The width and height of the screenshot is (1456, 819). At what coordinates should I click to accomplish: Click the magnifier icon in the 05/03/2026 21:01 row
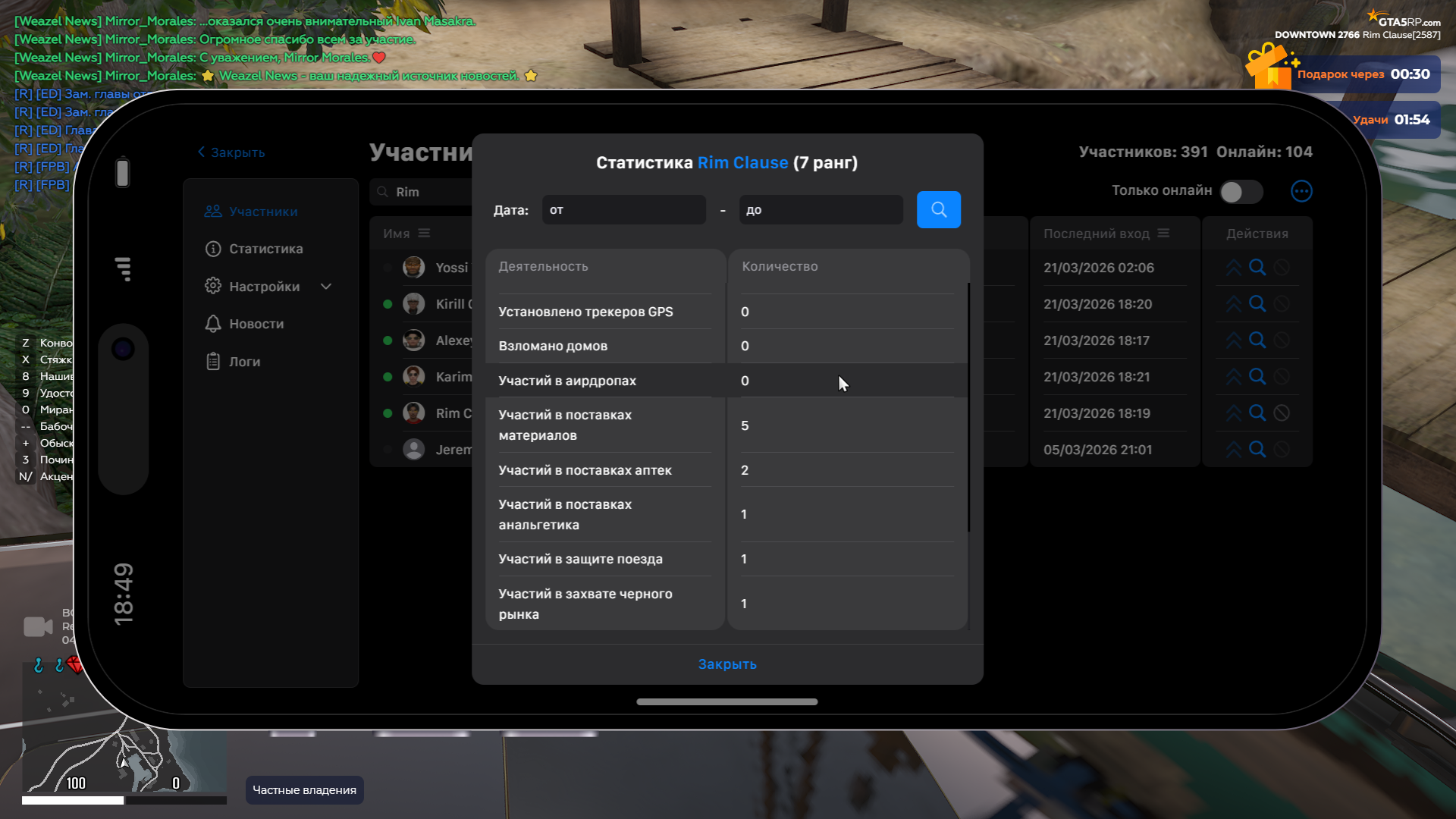(1257, 450)
